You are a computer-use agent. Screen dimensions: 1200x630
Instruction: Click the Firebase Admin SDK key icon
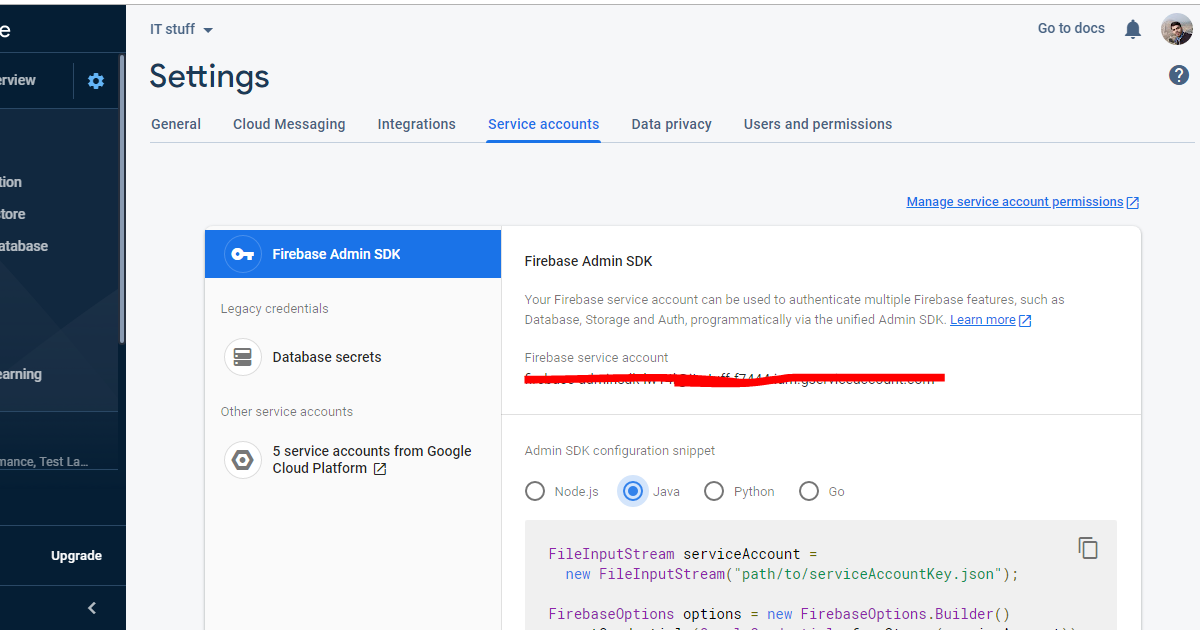click(x=242, y=254)
